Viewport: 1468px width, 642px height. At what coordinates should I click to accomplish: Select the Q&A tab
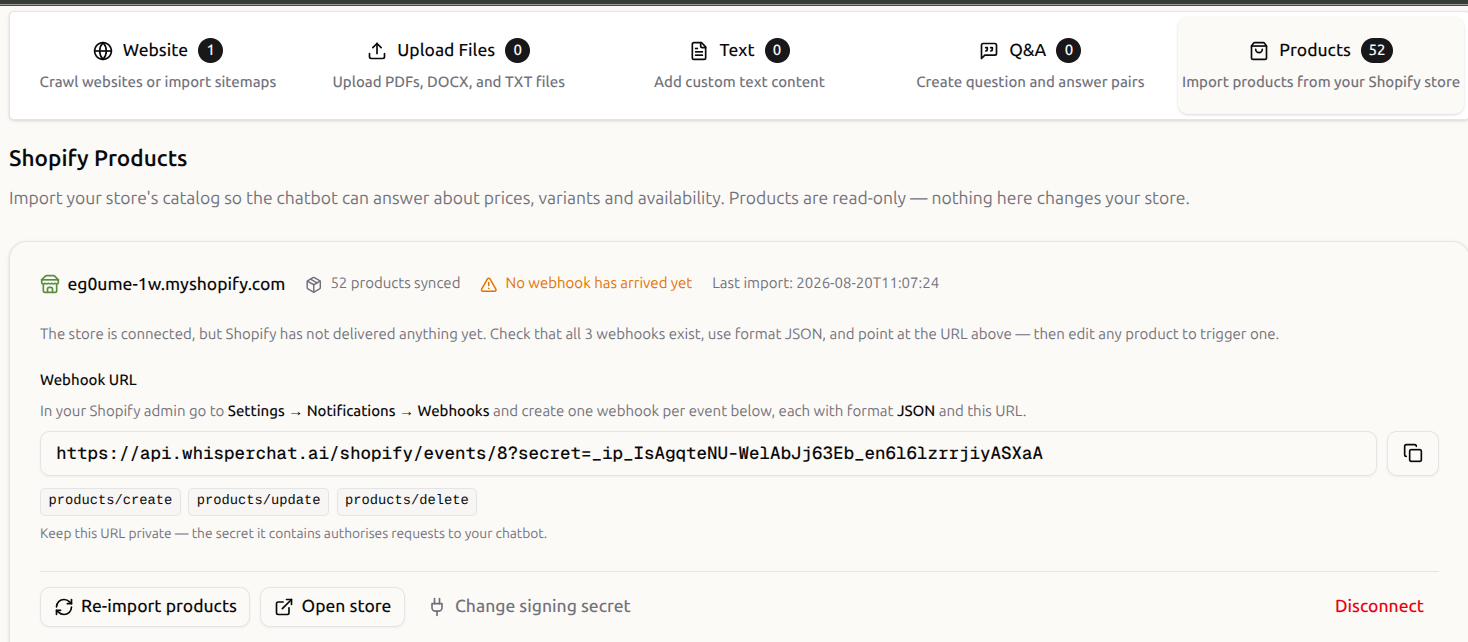pyautogui.click(x=1030, y=66)
